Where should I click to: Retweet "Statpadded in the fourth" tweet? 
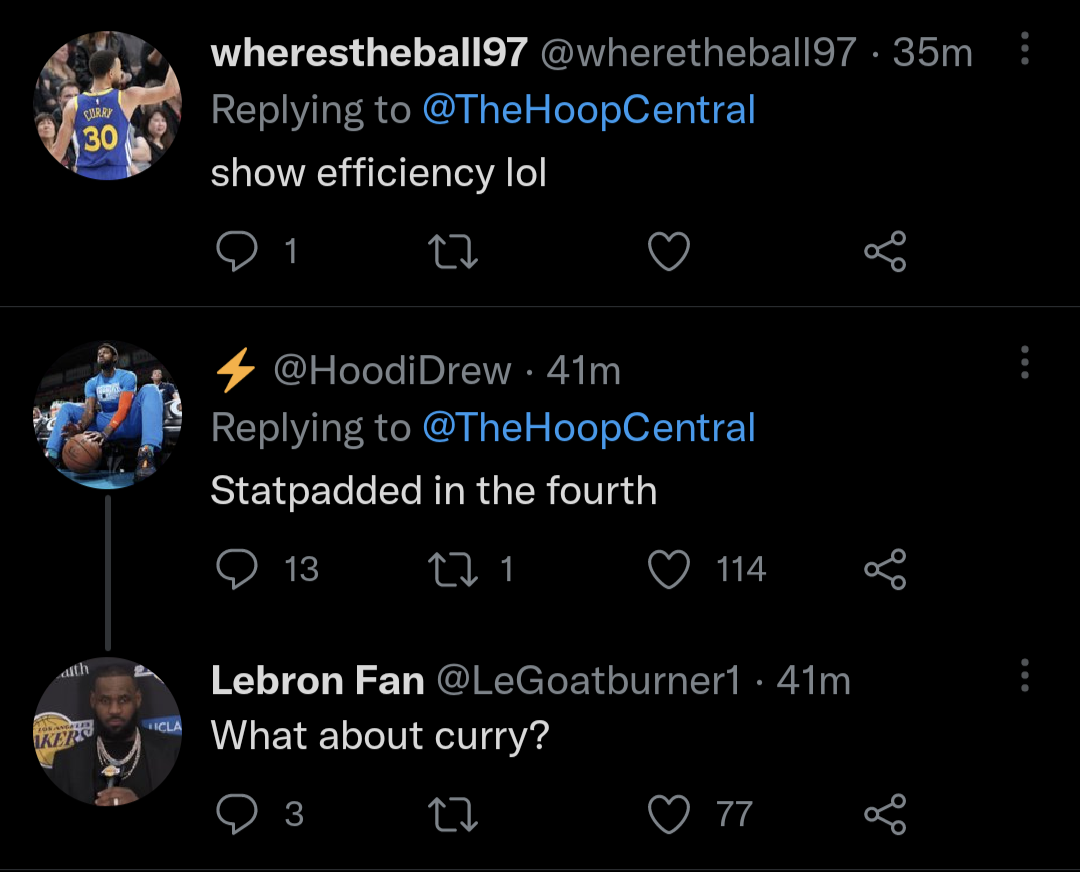[x=452, y=569]
